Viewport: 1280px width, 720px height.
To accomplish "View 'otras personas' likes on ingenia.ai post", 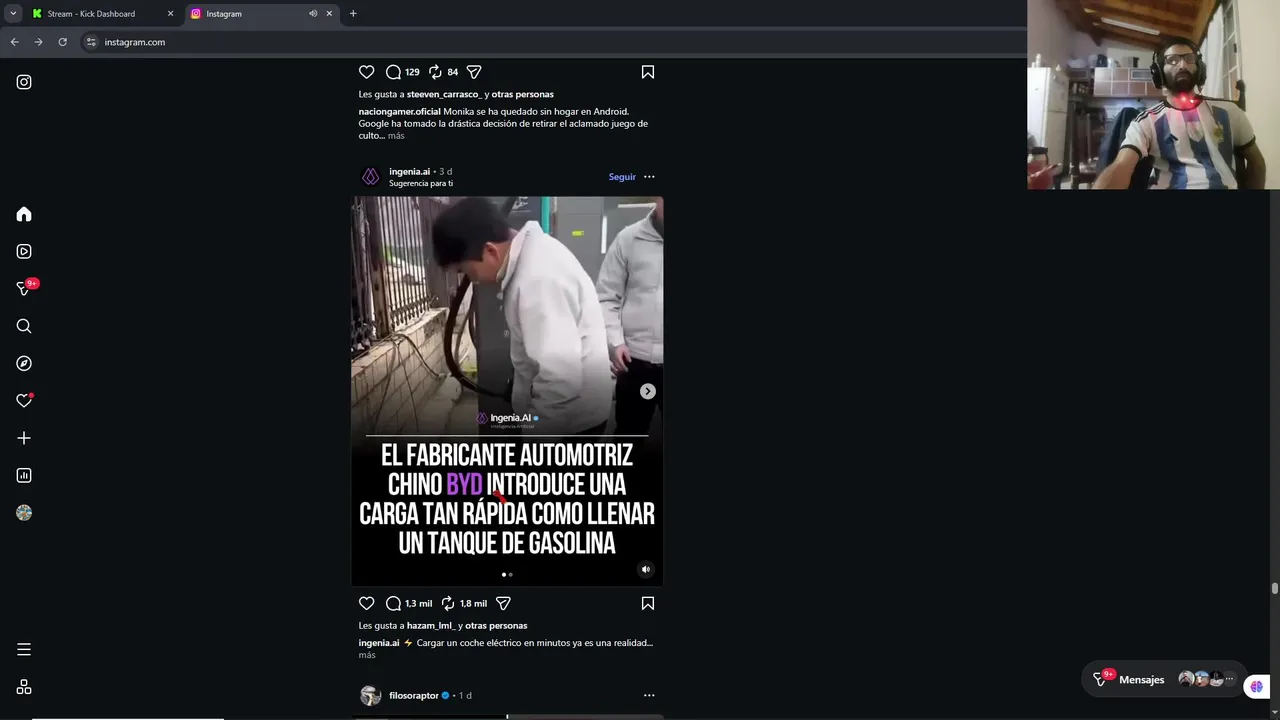I will coord(496,626).
